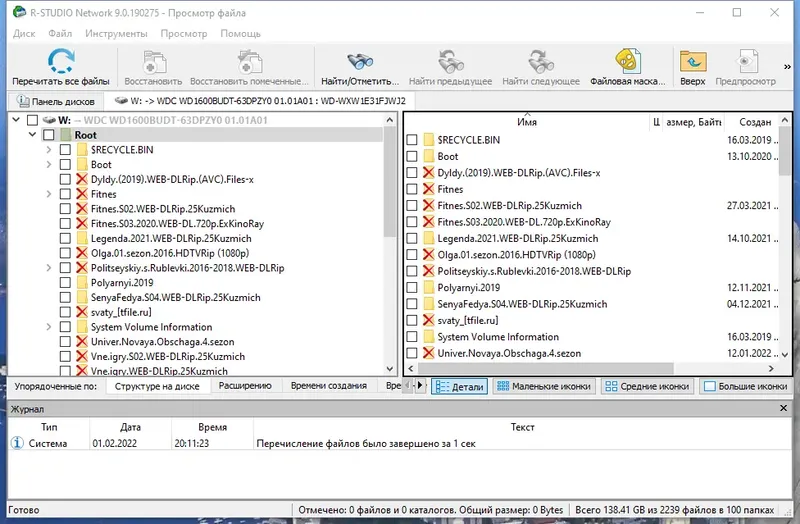
Task: Click folder icon of Boot in right list
Action: pyautogui.click(x=429, y=156)
